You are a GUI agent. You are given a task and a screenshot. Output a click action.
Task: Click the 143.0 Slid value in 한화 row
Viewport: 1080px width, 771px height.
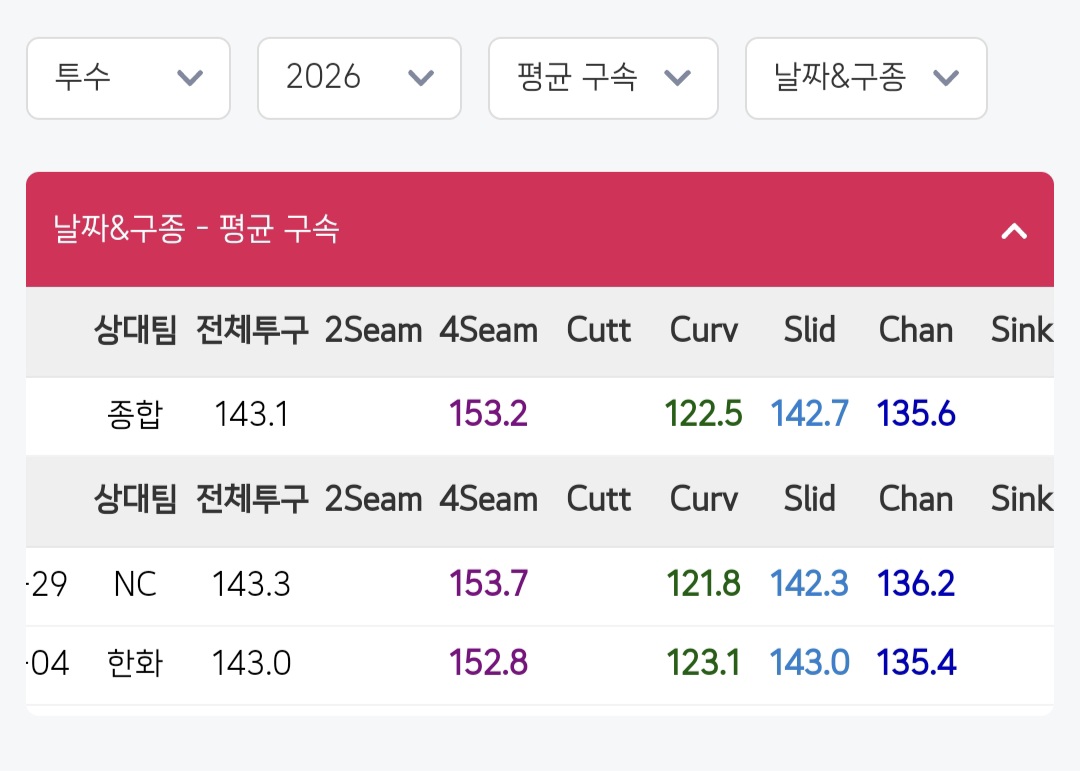click(809, 663)
